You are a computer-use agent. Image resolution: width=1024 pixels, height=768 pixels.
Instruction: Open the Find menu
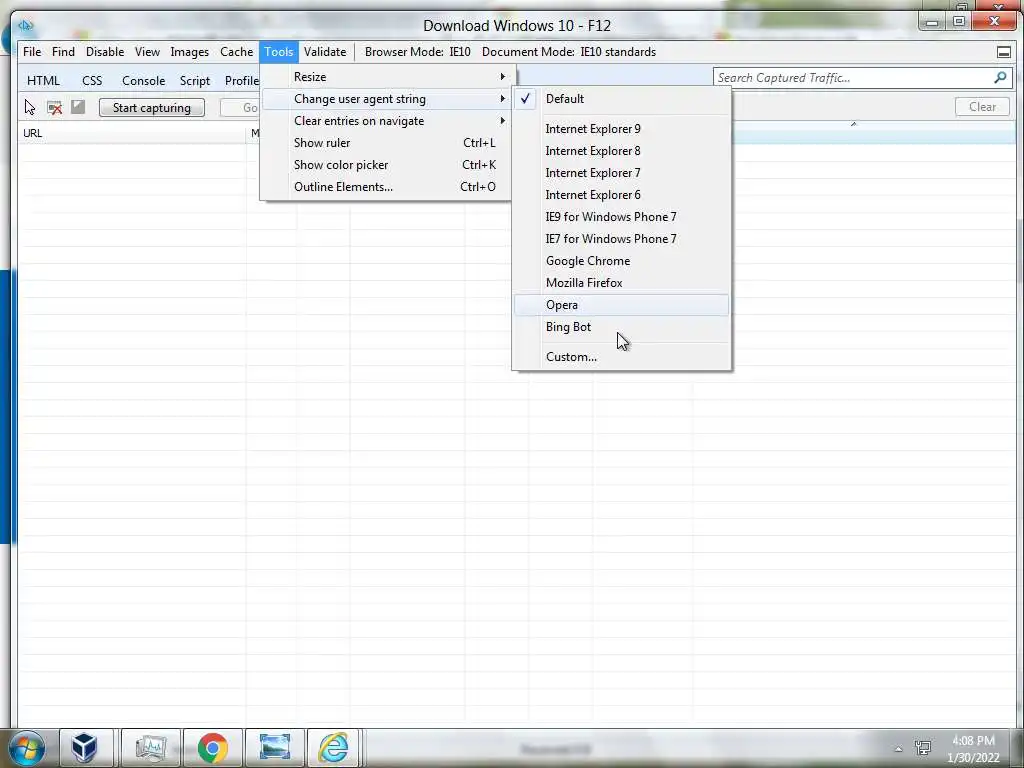click(63, 52)
